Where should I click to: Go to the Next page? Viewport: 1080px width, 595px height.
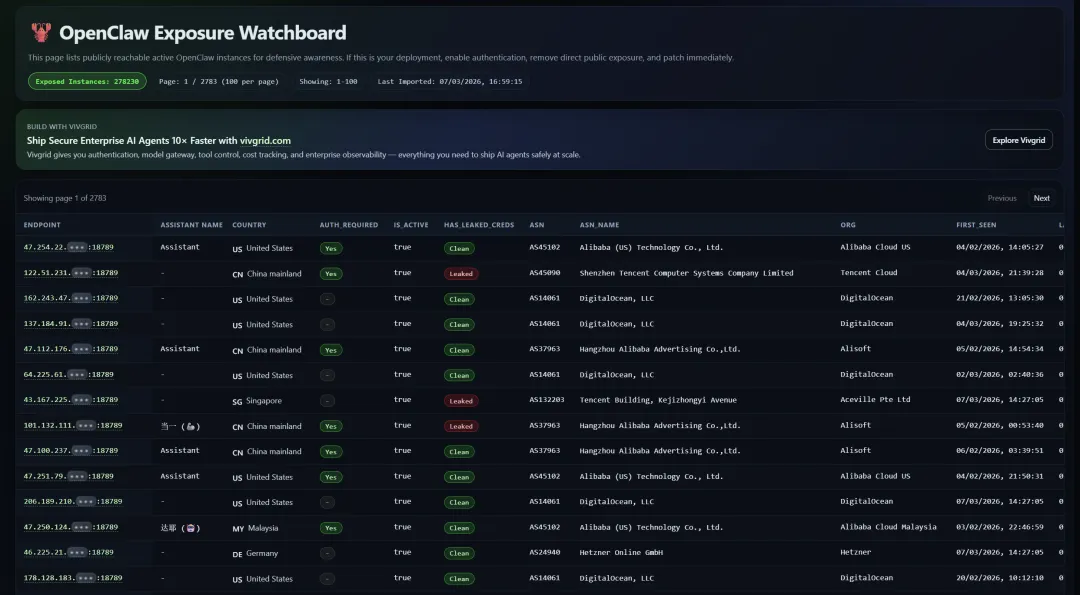click(1041, 198)
